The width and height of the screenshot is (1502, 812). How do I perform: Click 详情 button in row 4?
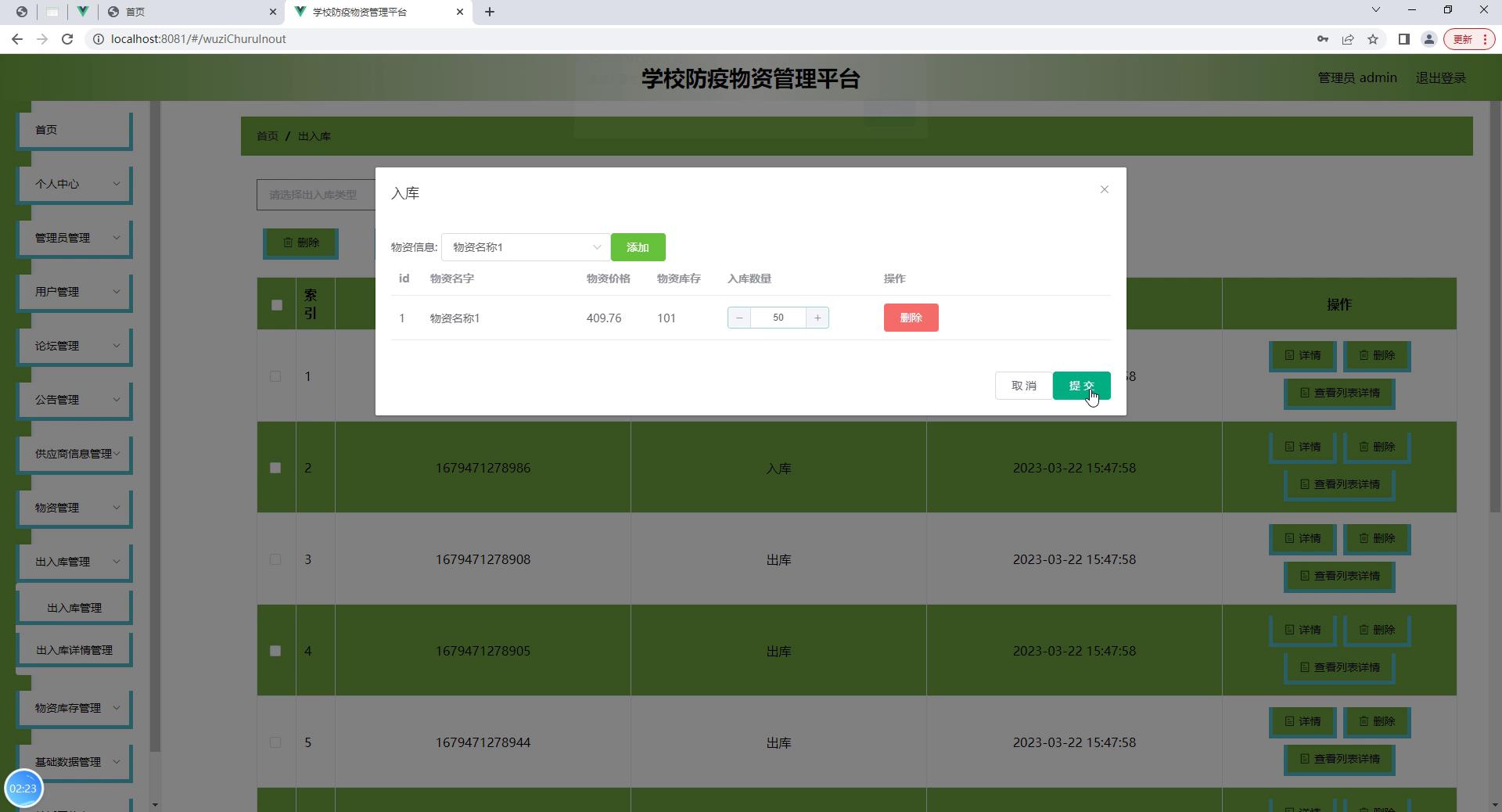coord(1303,630)
